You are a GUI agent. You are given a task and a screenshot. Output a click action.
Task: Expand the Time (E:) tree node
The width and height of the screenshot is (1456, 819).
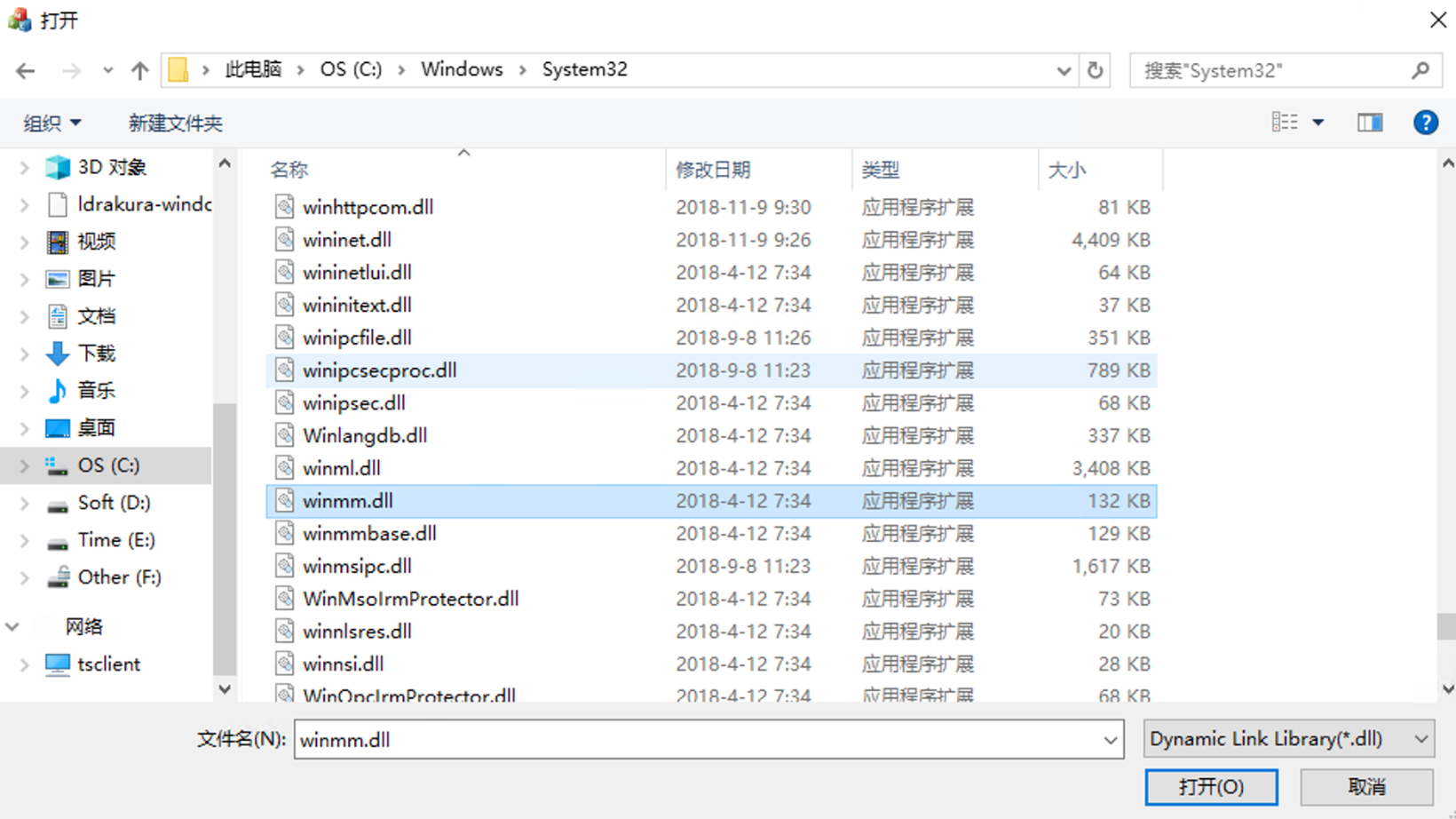pyautogui.click(x=25, y=540)
